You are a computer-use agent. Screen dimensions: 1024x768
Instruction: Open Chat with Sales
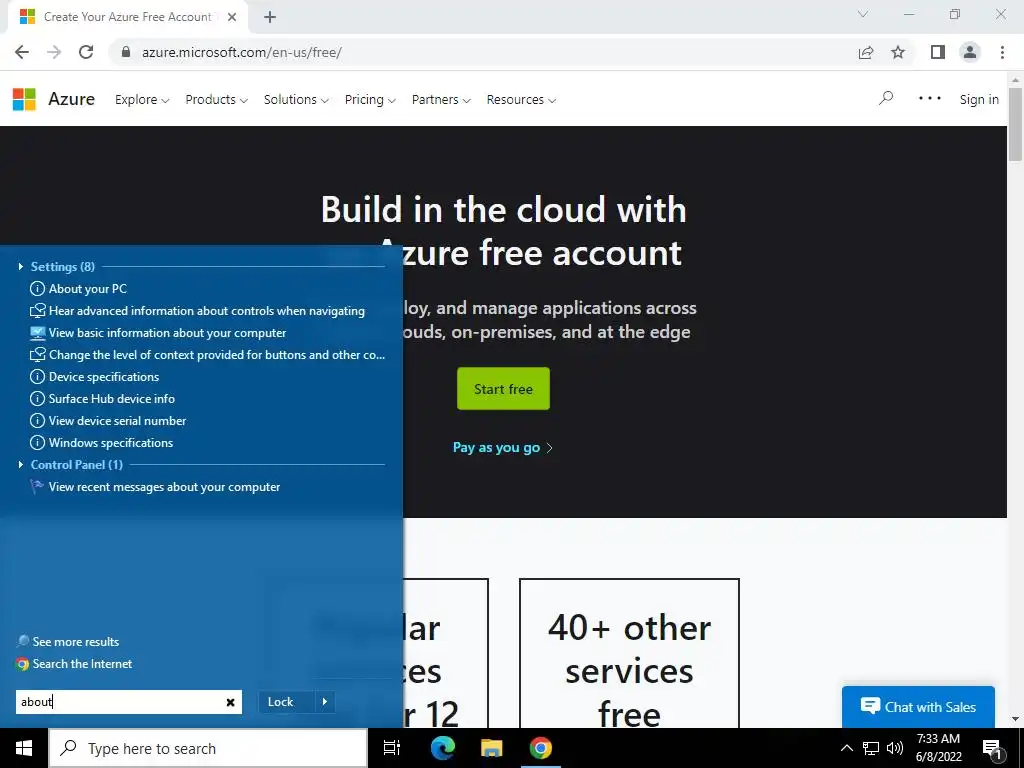(x=918, y=707)
